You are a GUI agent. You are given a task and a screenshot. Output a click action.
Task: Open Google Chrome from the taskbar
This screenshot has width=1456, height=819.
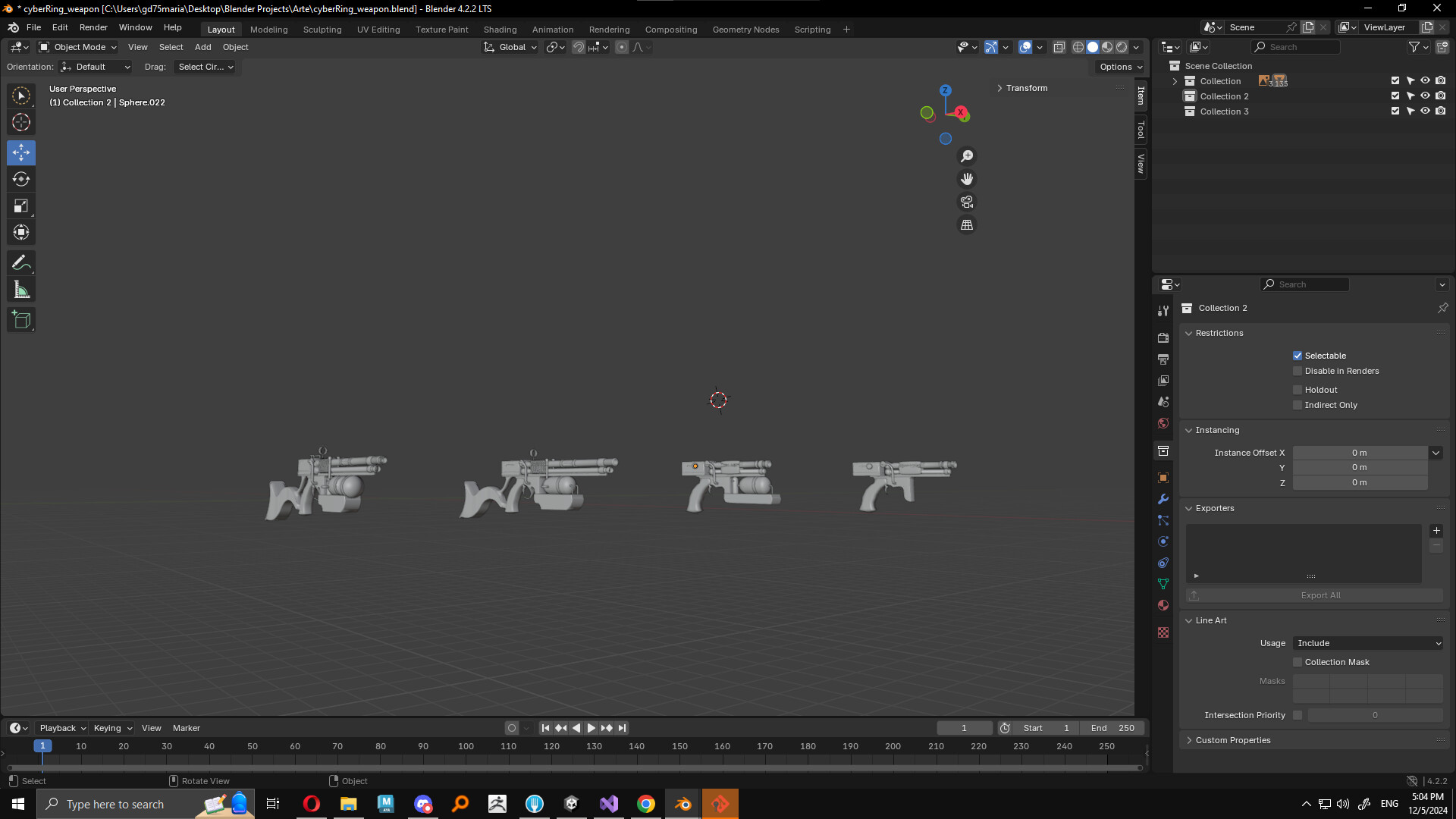(x=646, y=804)
